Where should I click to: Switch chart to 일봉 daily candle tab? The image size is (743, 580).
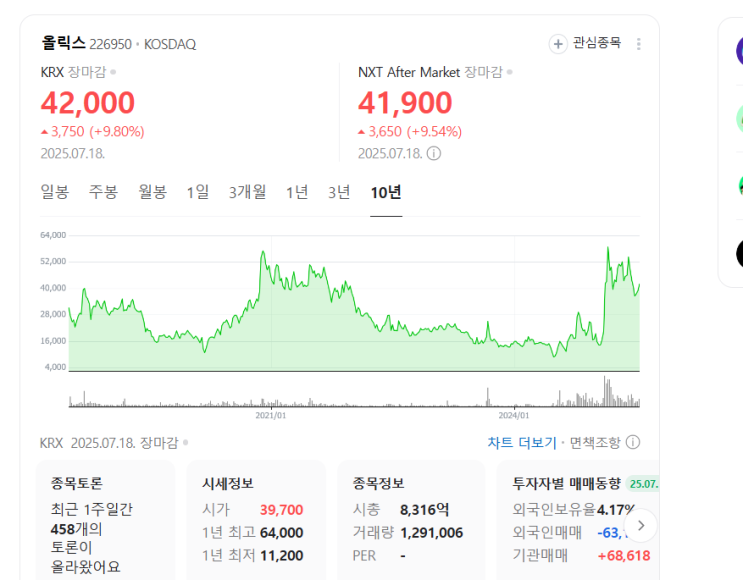pyautogui.click(x=55, y=192)
